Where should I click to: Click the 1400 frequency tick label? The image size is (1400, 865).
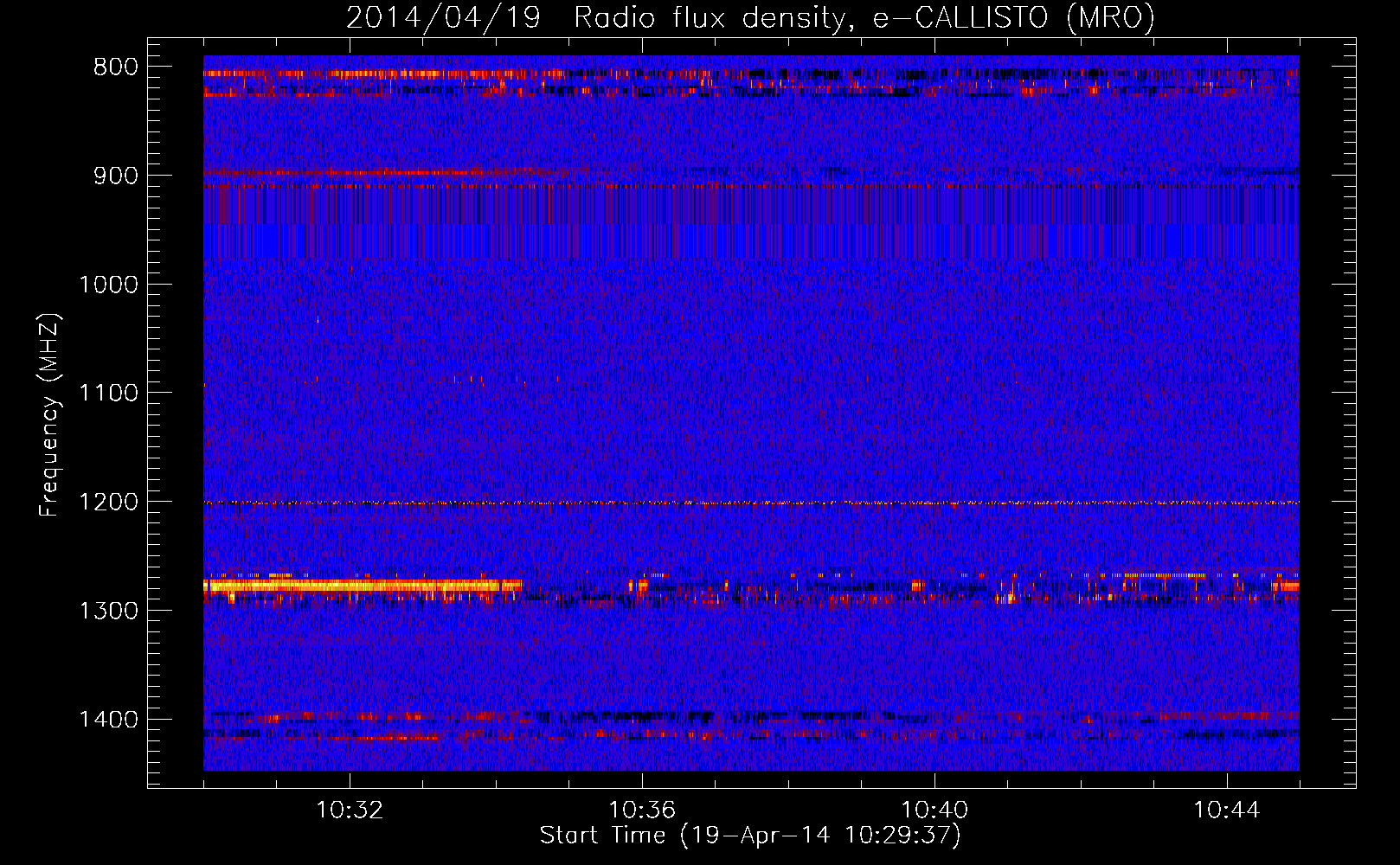click(109, 719)
